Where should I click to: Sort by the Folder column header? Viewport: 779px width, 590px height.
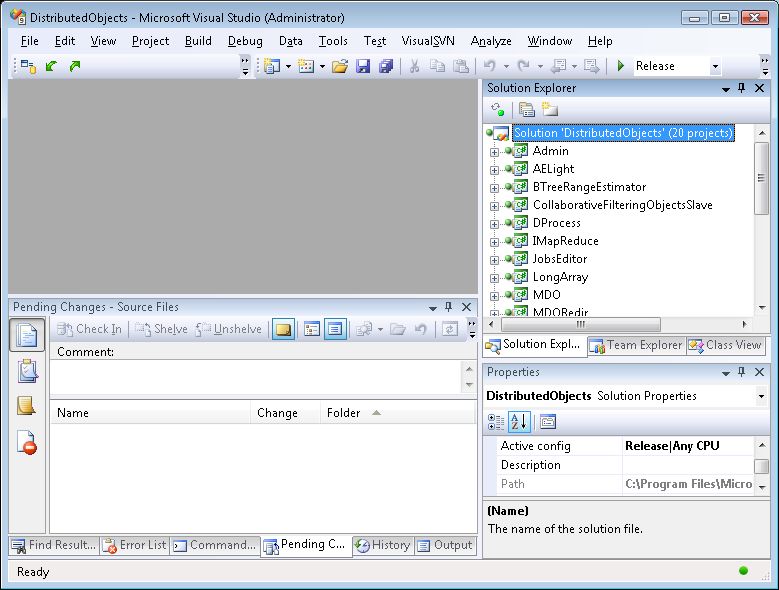(x=397, y=413)
